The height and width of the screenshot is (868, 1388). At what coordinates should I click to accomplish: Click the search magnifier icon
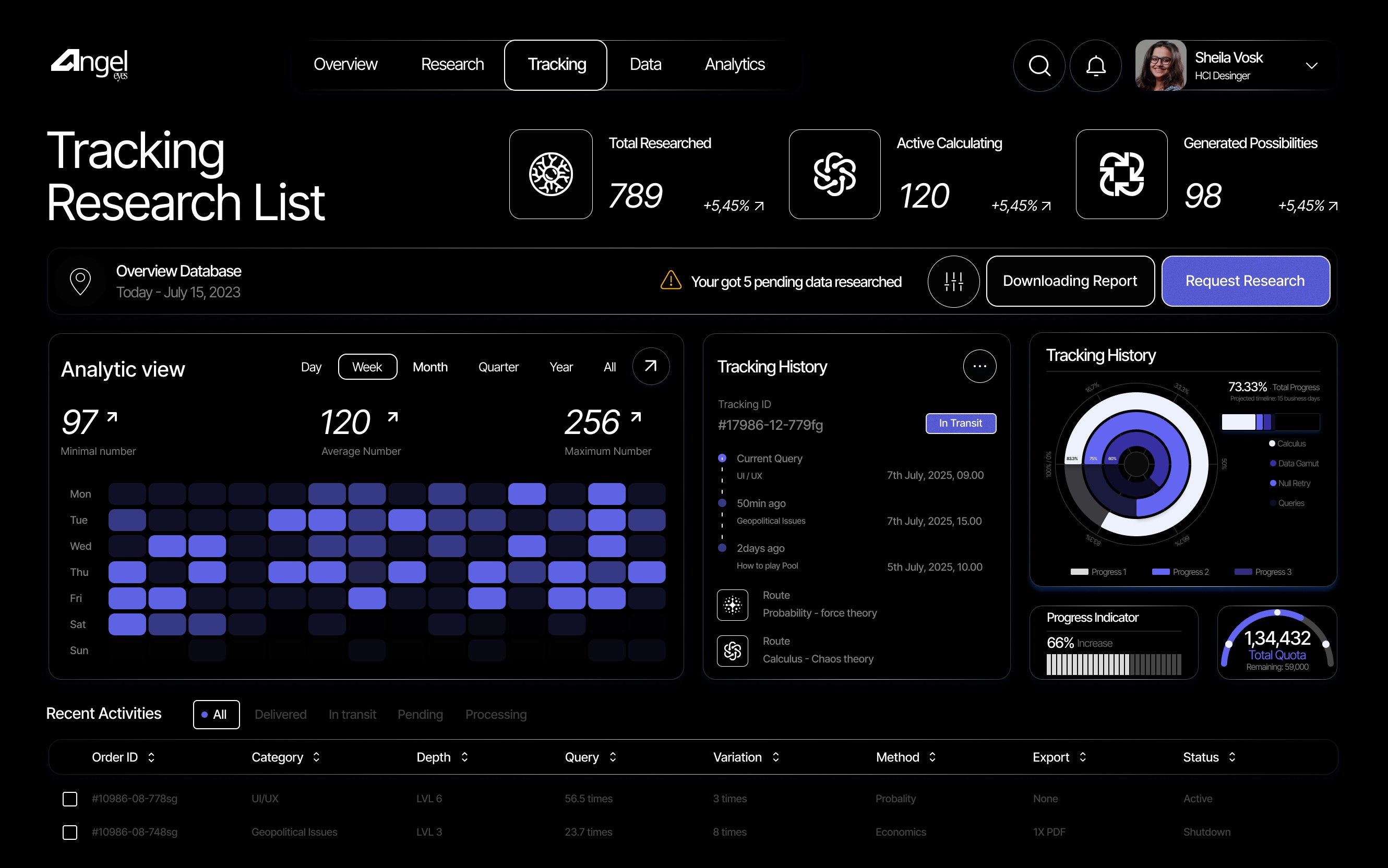tap(1039, 65)
